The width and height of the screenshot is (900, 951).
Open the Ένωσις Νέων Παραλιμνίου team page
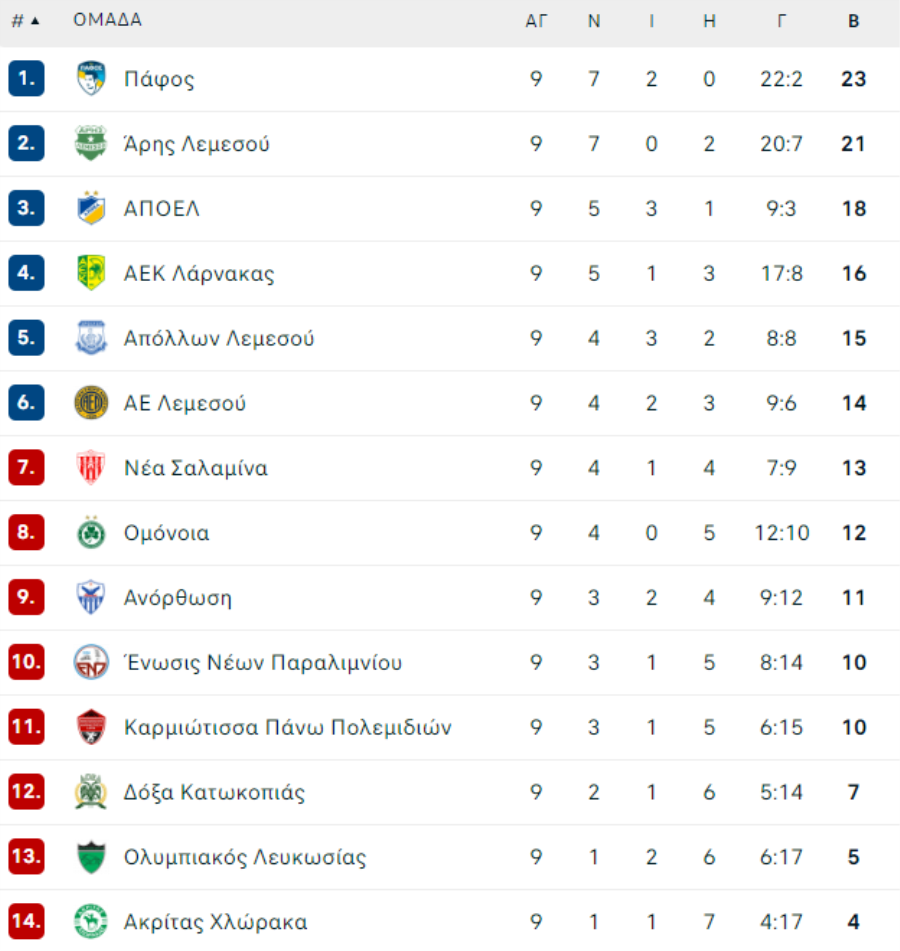coord(263,662)
